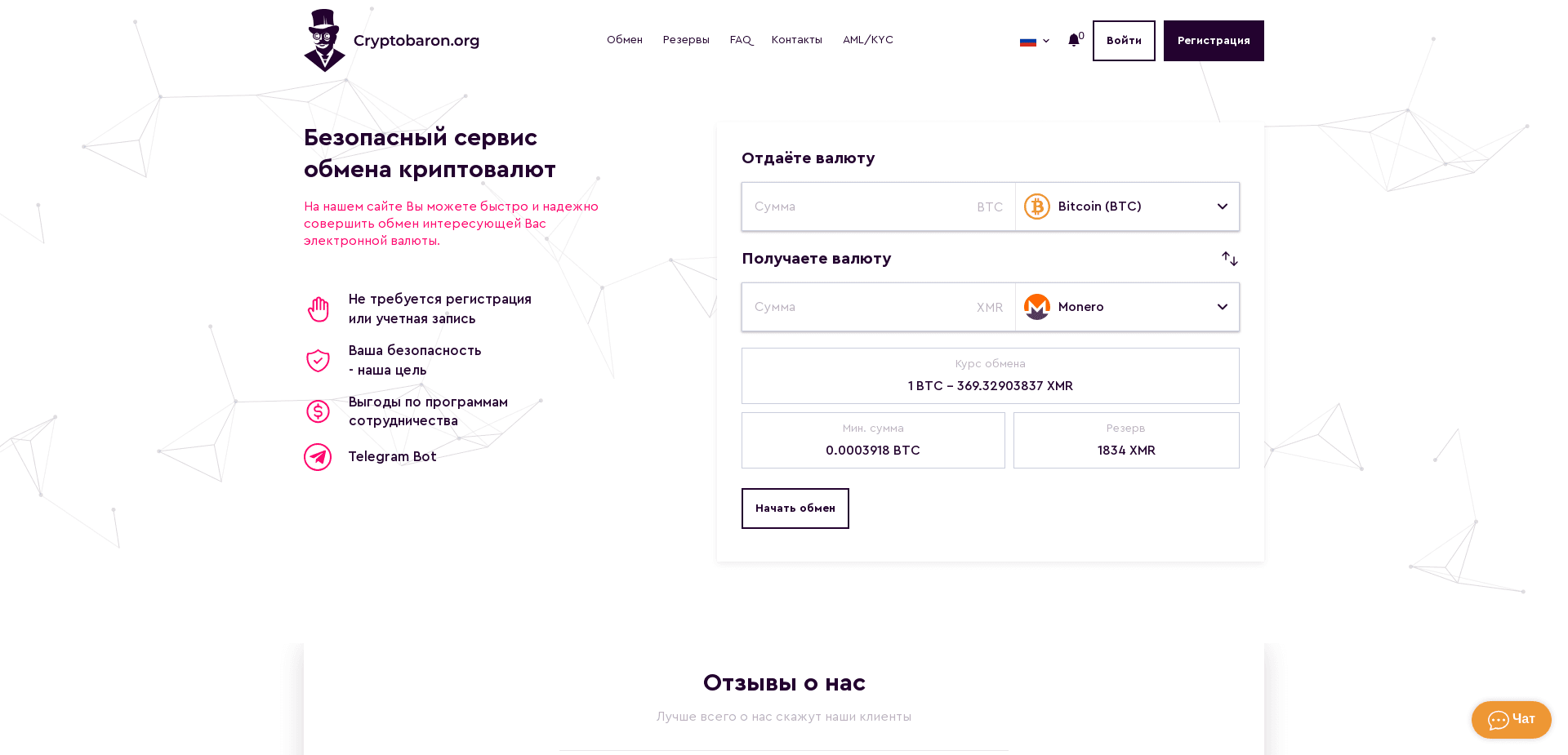
Task: Open the FAQ menu item
Action: coord(741,40)
